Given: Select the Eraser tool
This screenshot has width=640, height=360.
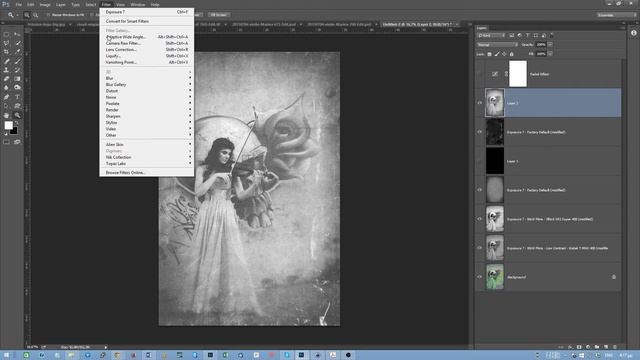Looking at the screenshot, I should tap(7, 79).
